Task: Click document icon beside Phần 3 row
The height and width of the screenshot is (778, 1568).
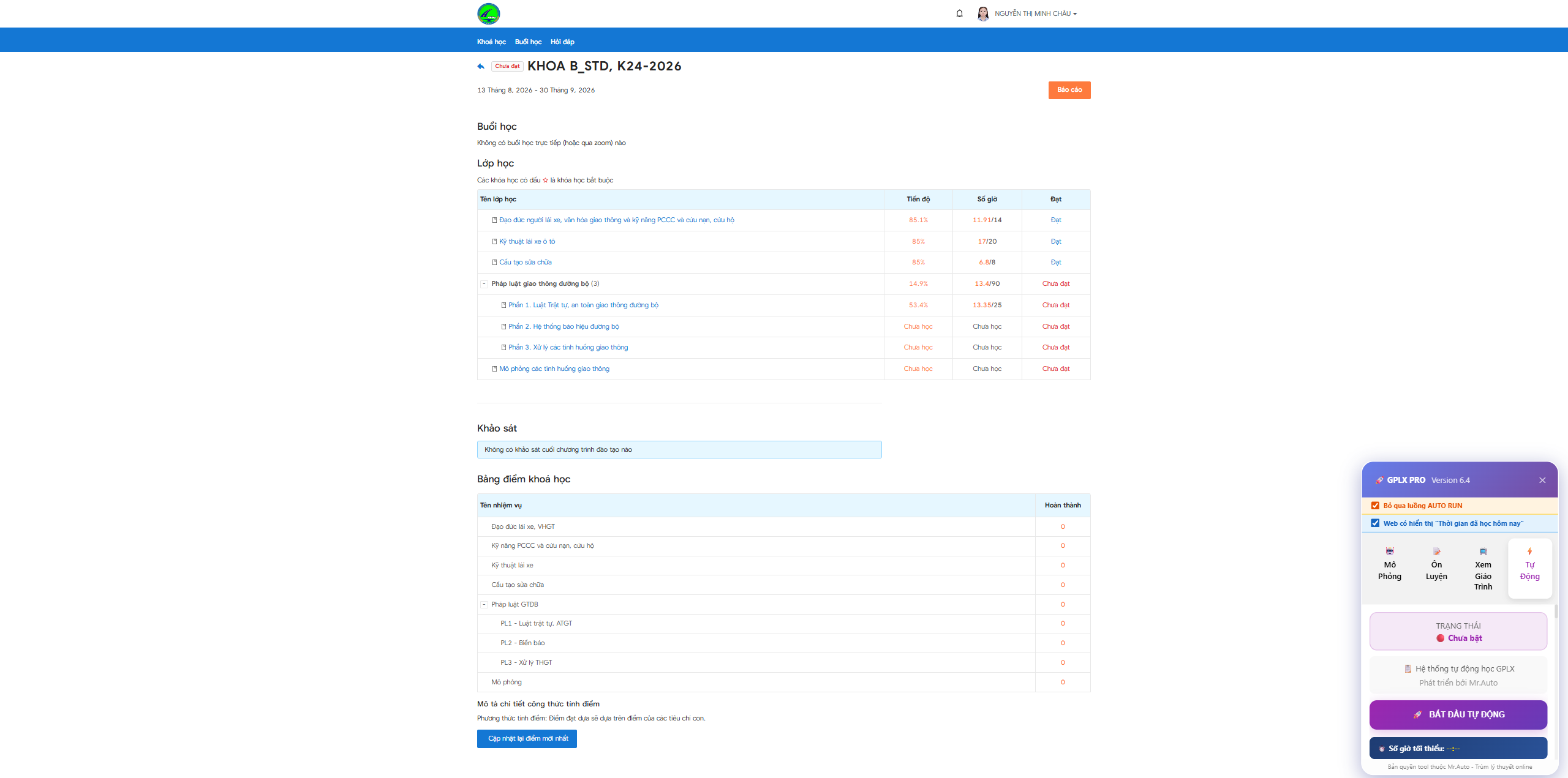Action: [x=503, y=347]
